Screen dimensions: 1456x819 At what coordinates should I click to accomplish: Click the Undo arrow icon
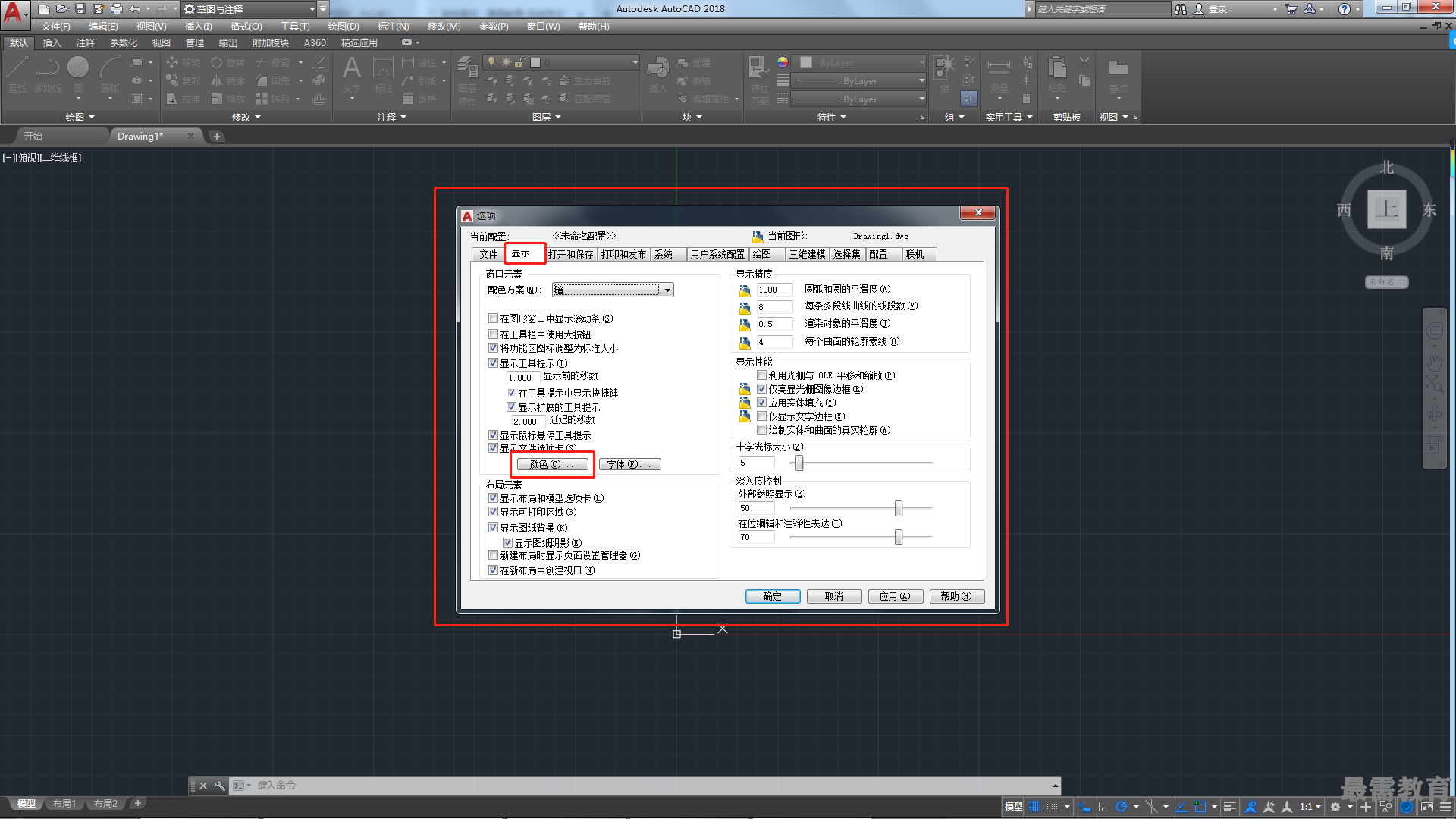135,9
